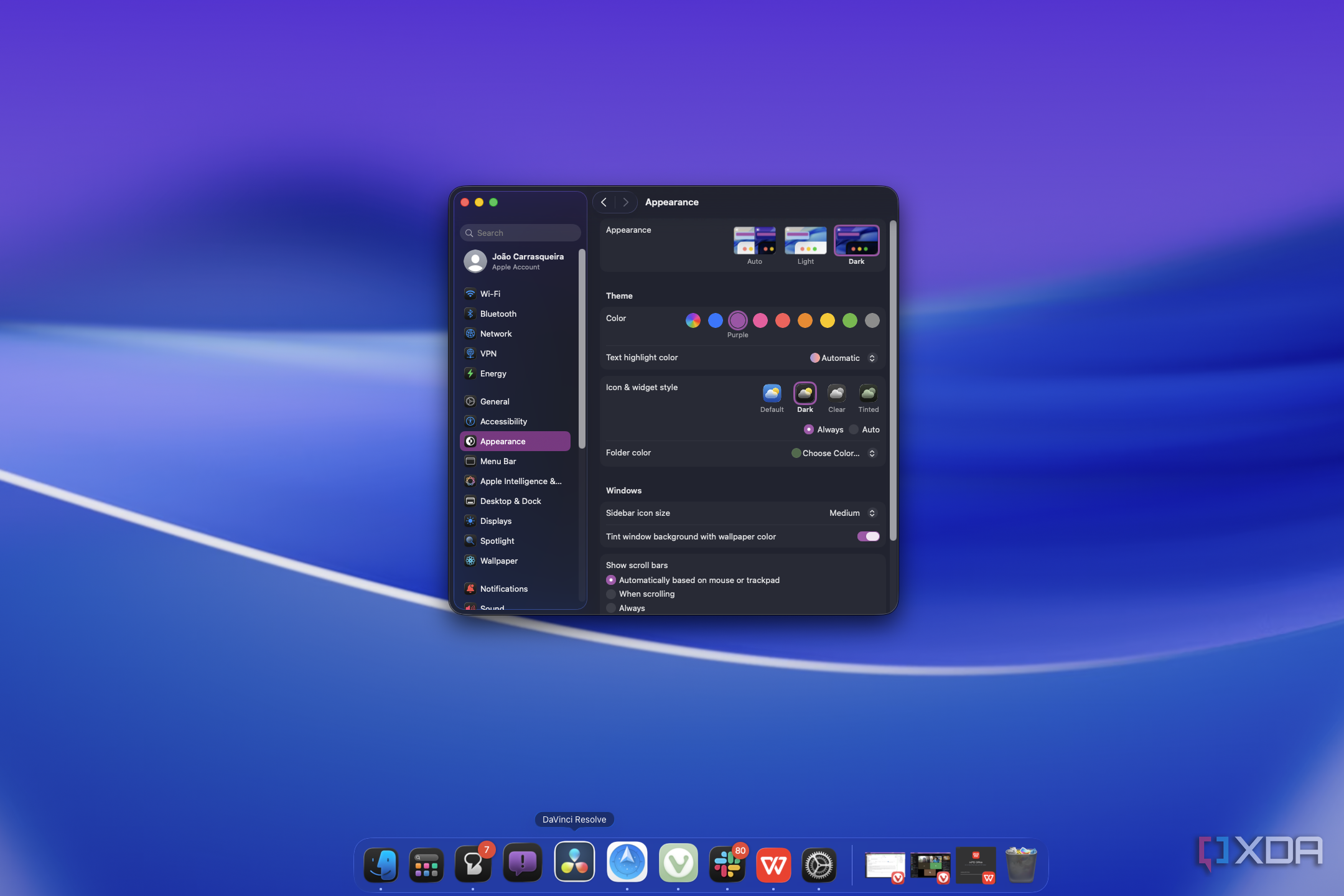
Task: Go forward with the forward arrow
Action: 625,202
